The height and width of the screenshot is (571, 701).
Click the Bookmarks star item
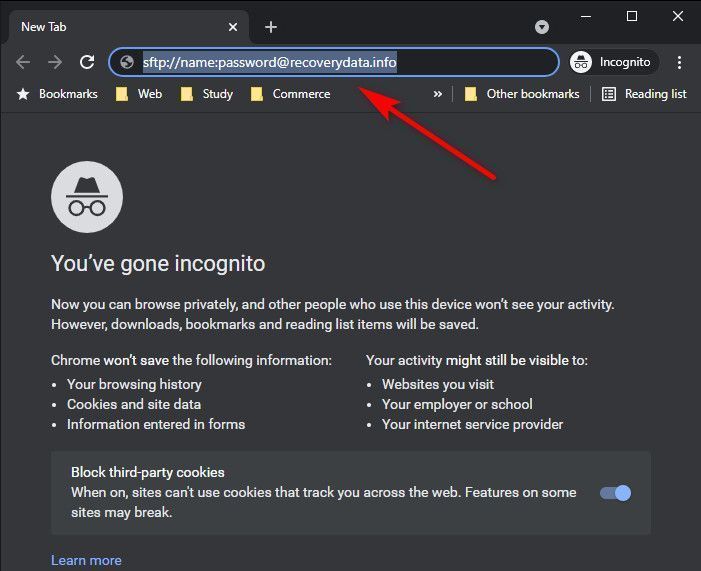57,94
